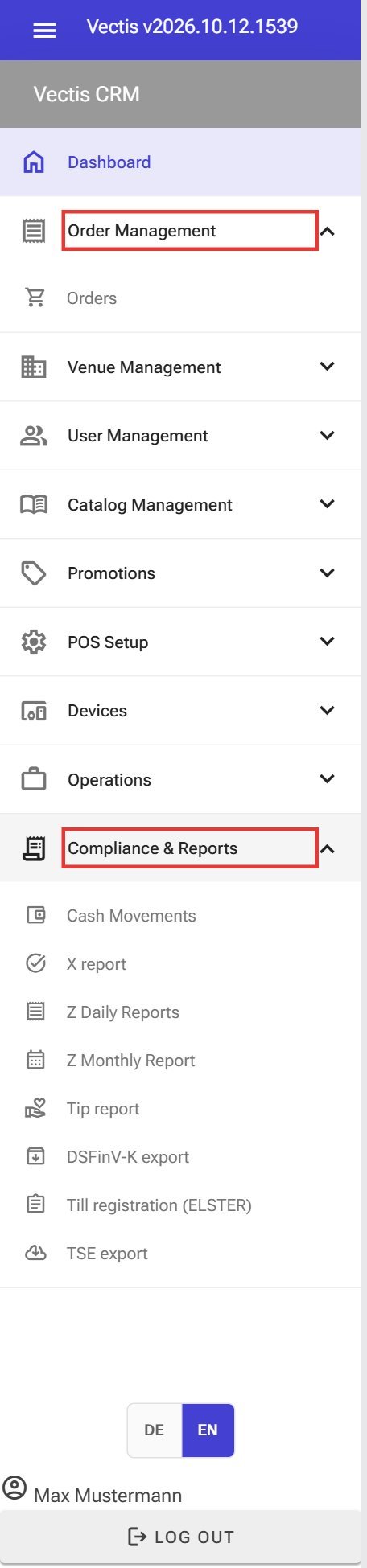This screenshot has width=367, height=1568.
Task: Expand POS Setup chevron
Action: click(x=327, y=642)
